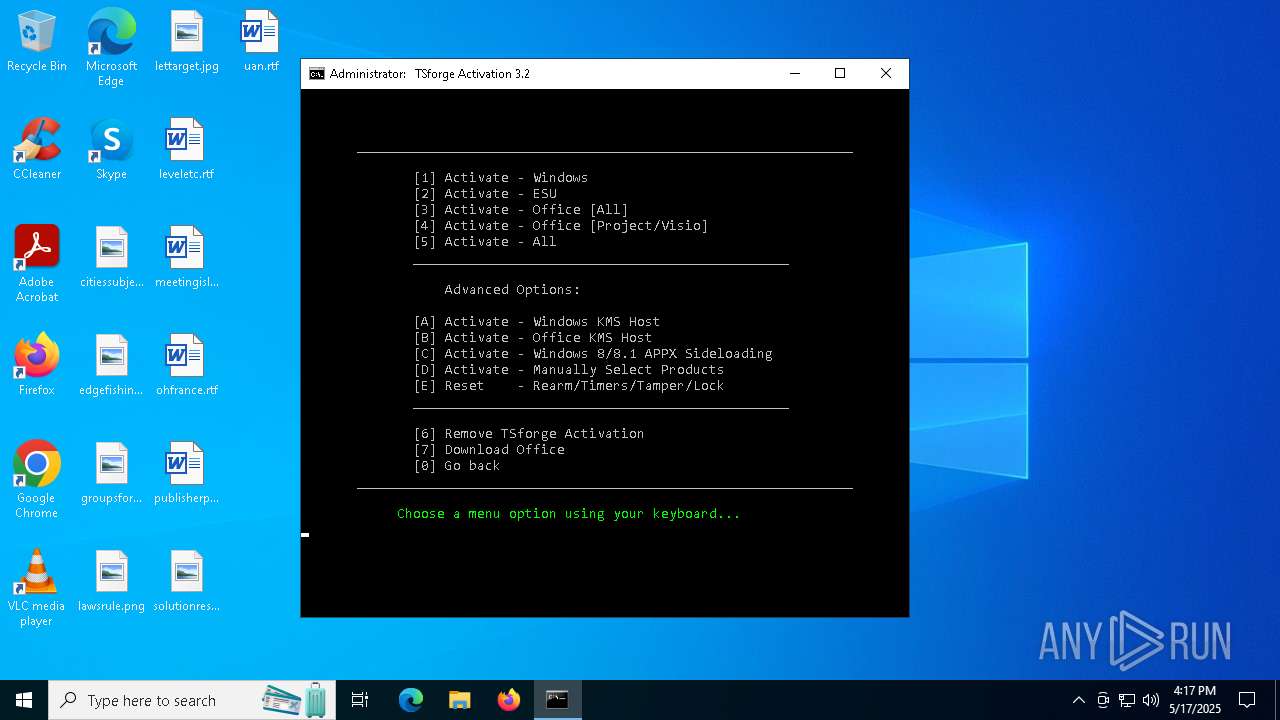The image size is (1280, 720).
Task: Click '[4] Activate - Office [Project/Visio]' line
Action: [561, 225]
